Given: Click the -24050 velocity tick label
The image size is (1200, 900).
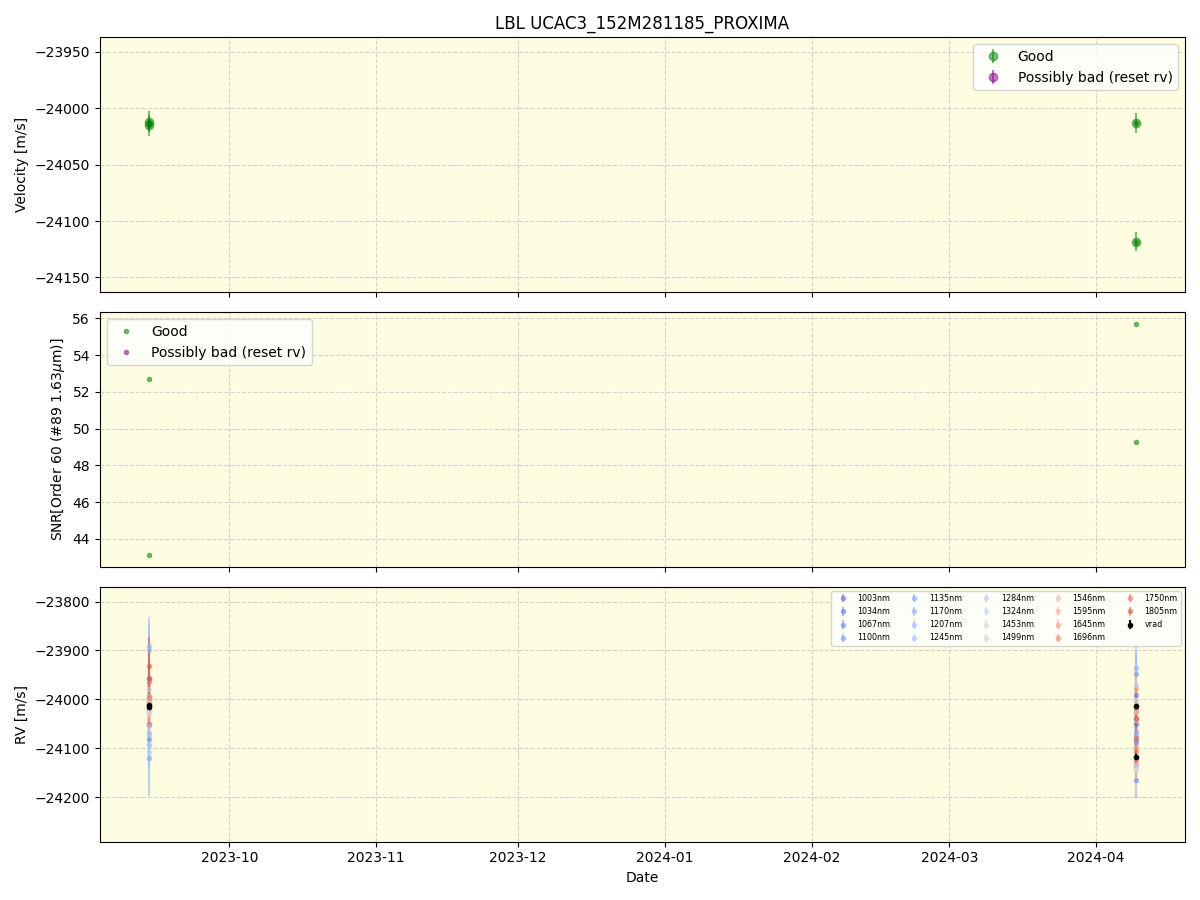Looking at the screenshot, I should [x=64, y=165].
